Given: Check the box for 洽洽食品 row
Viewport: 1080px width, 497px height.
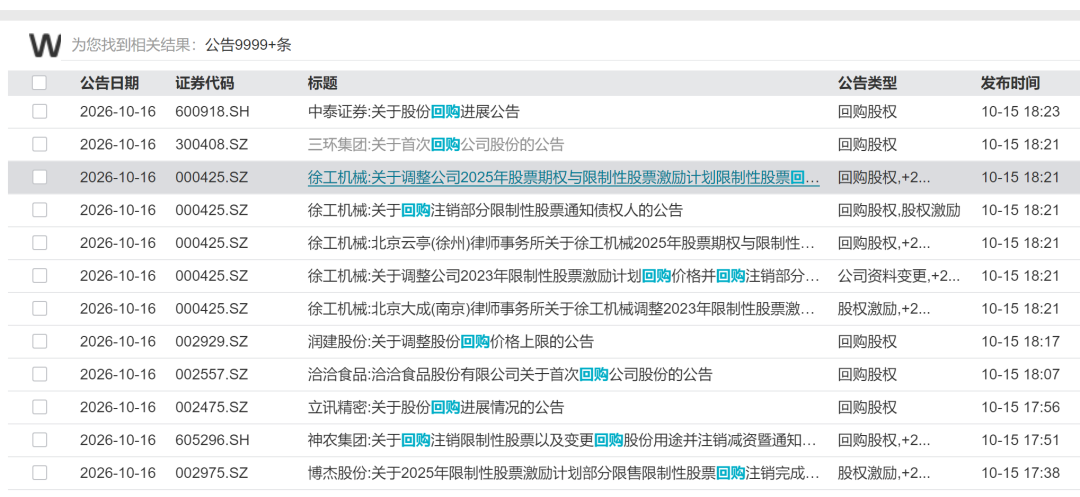Looking at the screenshot, I should (x=39, y=374).
